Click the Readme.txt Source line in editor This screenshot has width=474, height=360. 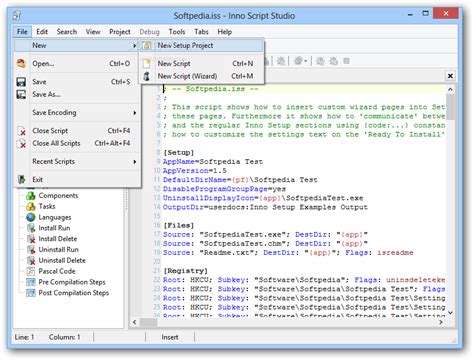pos(288,253)
